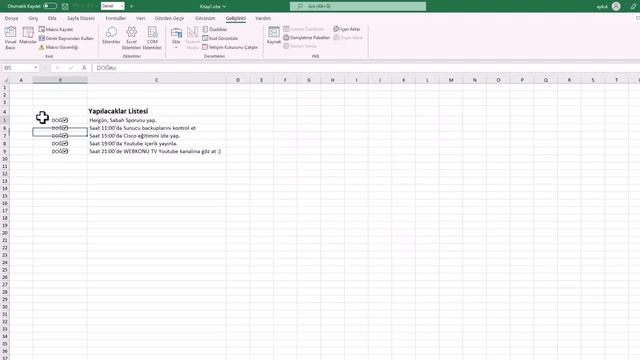Select column C header
The width and height of the screenshot is (640, 360).
[156, 80]
